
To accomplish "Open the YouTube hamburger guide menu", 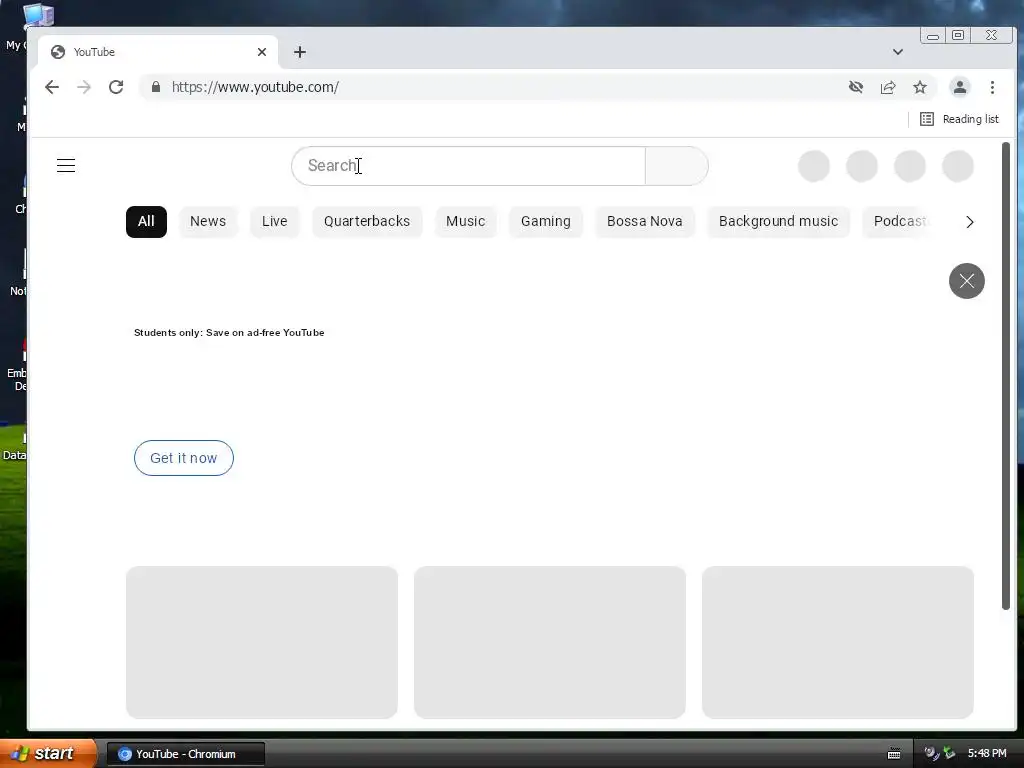I will (x=66, y=166).
